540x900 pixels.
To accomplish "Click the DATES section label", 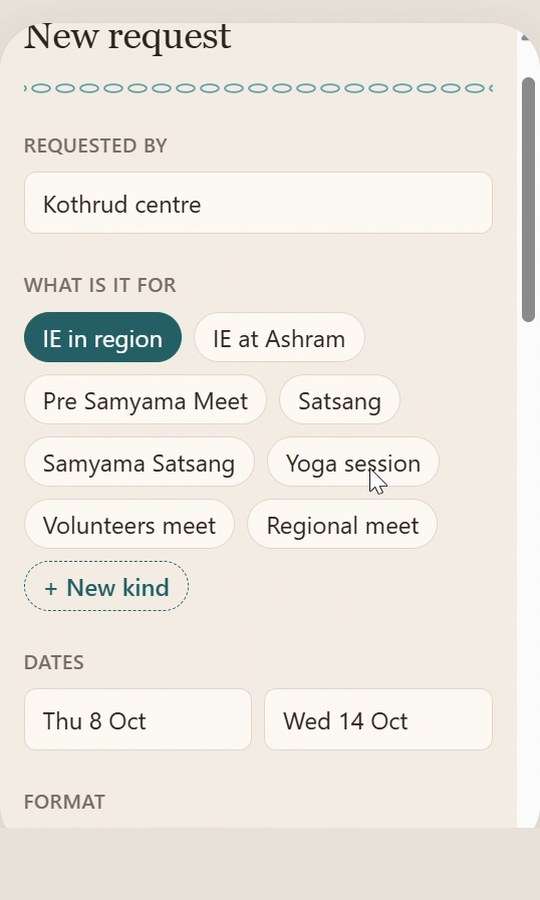I will click(x=54, y=662).
